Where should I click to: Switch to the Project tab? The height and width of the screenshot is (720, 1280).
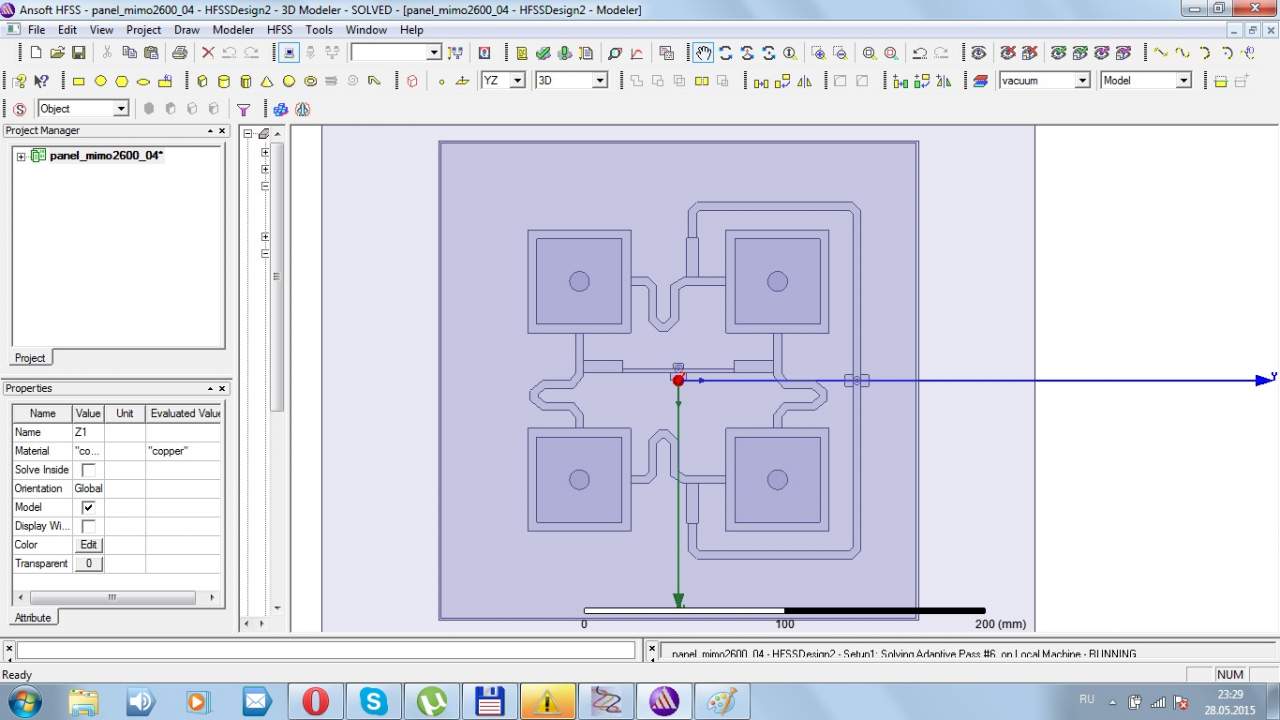(30, 358)
